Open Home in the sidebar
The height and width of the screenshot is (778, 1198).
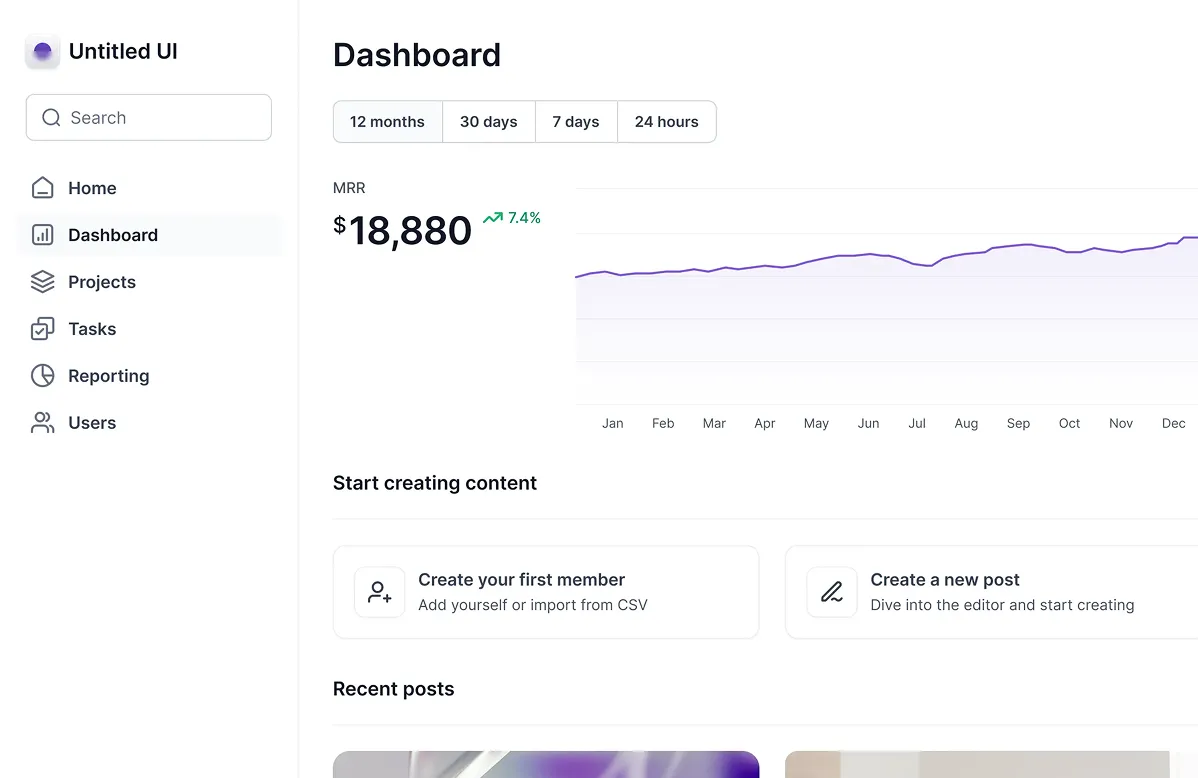tap(150, 188)
